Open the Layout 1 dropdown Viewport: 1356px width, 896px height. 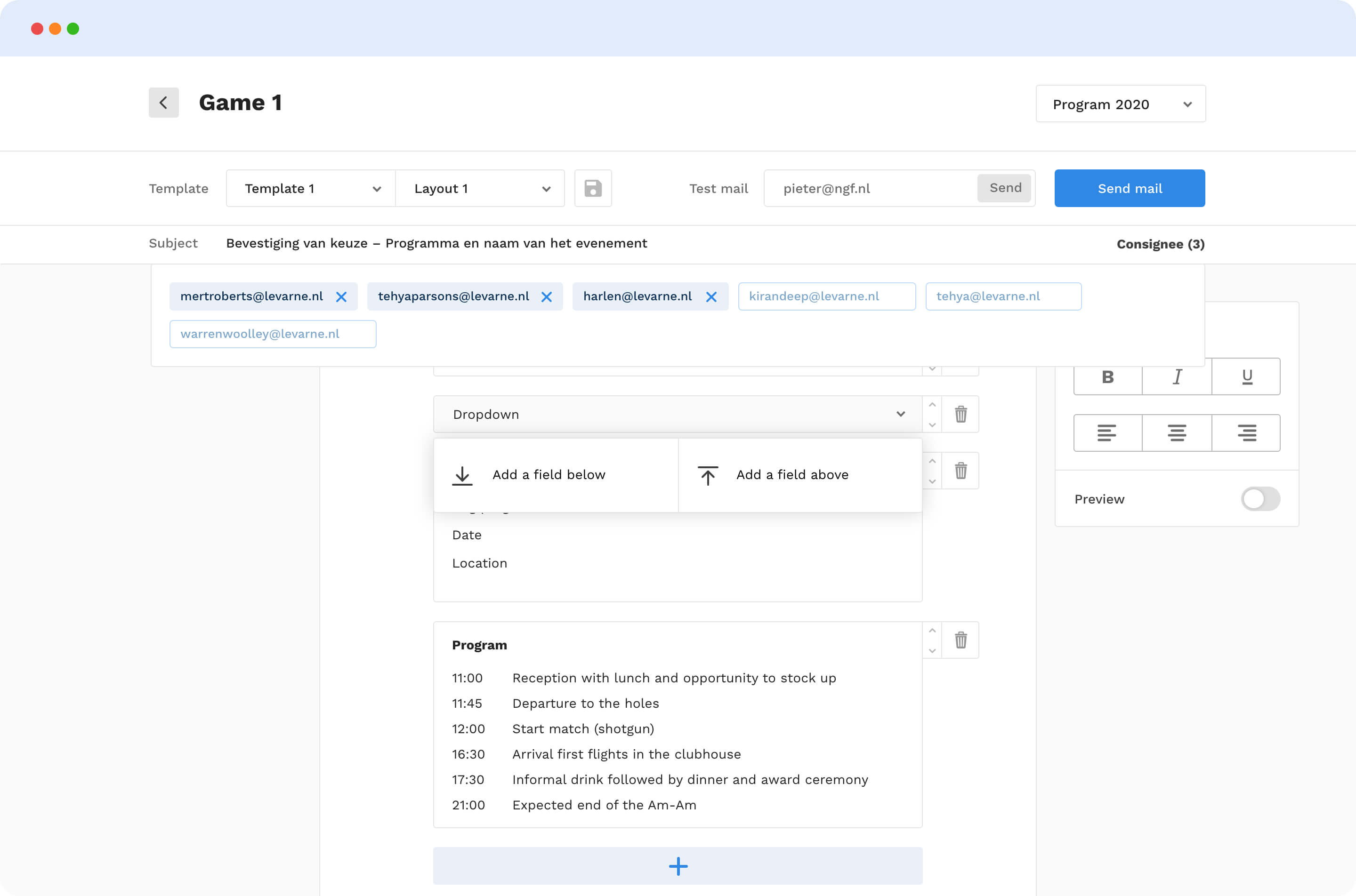click(480, 189)
